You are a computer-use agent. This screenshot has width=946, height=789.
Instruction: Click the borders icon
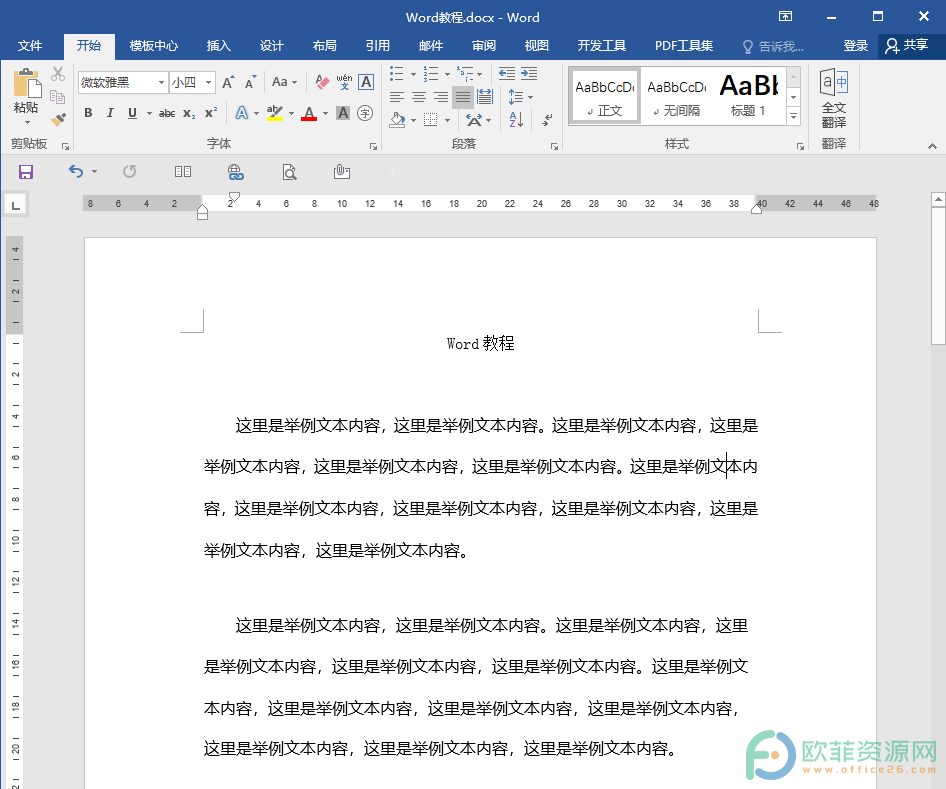click(430, 119)
